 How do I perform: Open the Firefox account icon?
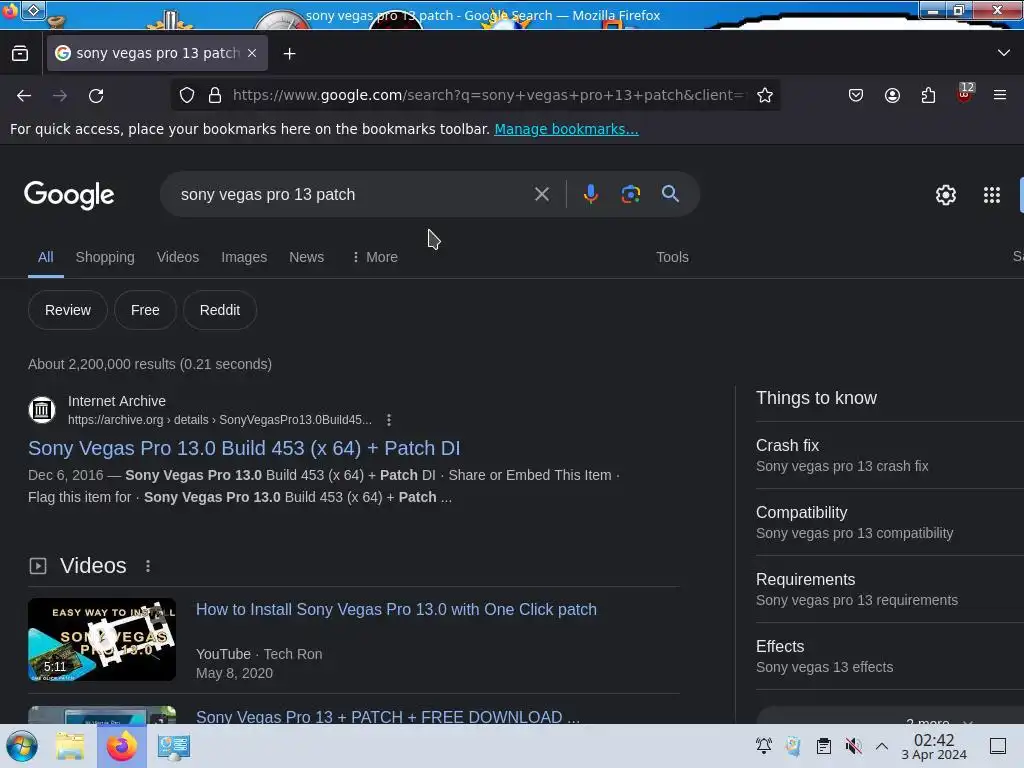tap(892, 95)
